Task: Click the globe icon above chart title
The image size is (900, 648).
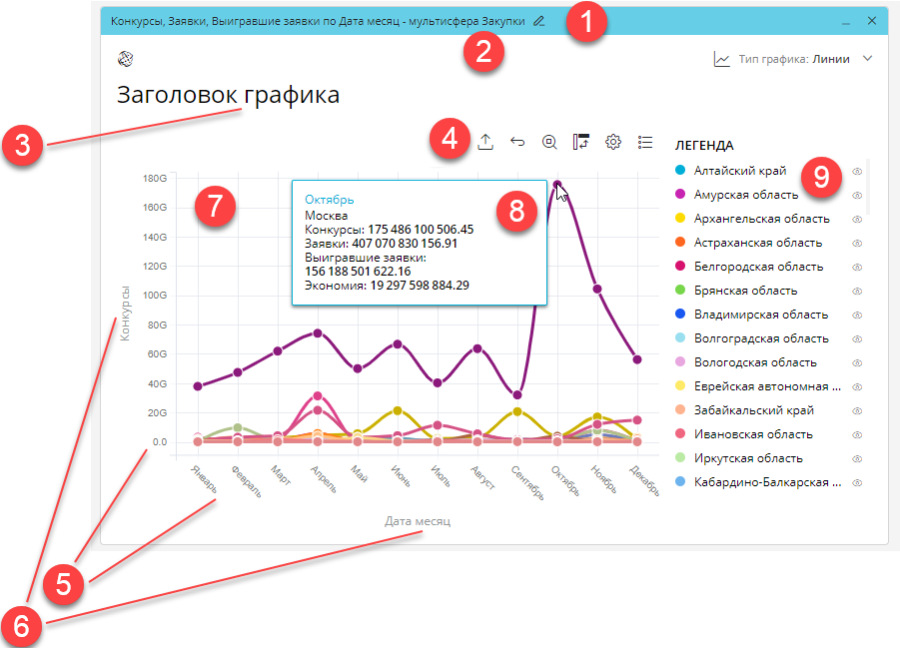Action: [125, 59]
